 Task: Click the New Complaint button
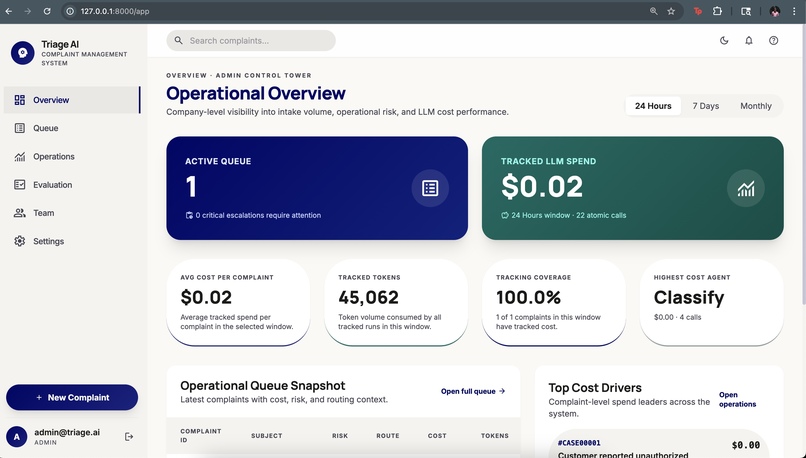pos(72,397)
